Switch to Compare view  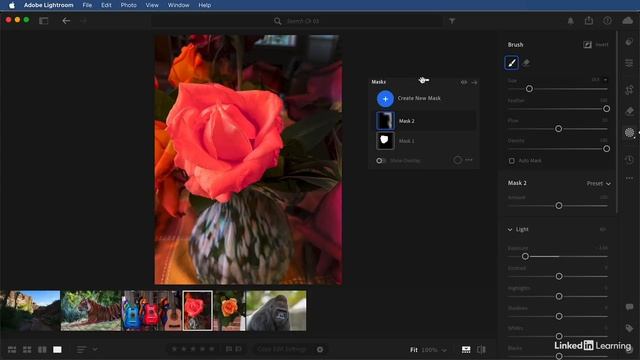pos(42,349)
